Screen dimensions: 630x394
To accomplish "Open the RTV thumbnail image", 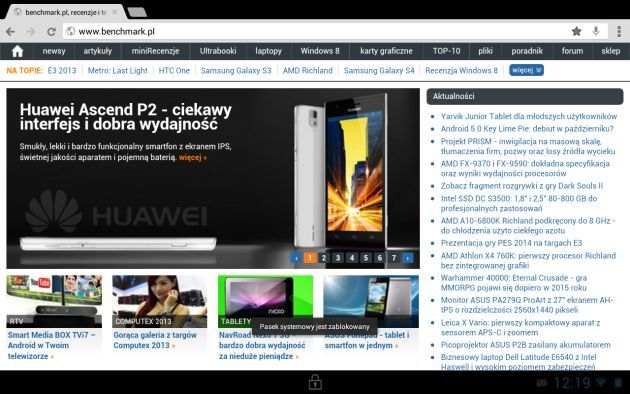I will point(54,301).
